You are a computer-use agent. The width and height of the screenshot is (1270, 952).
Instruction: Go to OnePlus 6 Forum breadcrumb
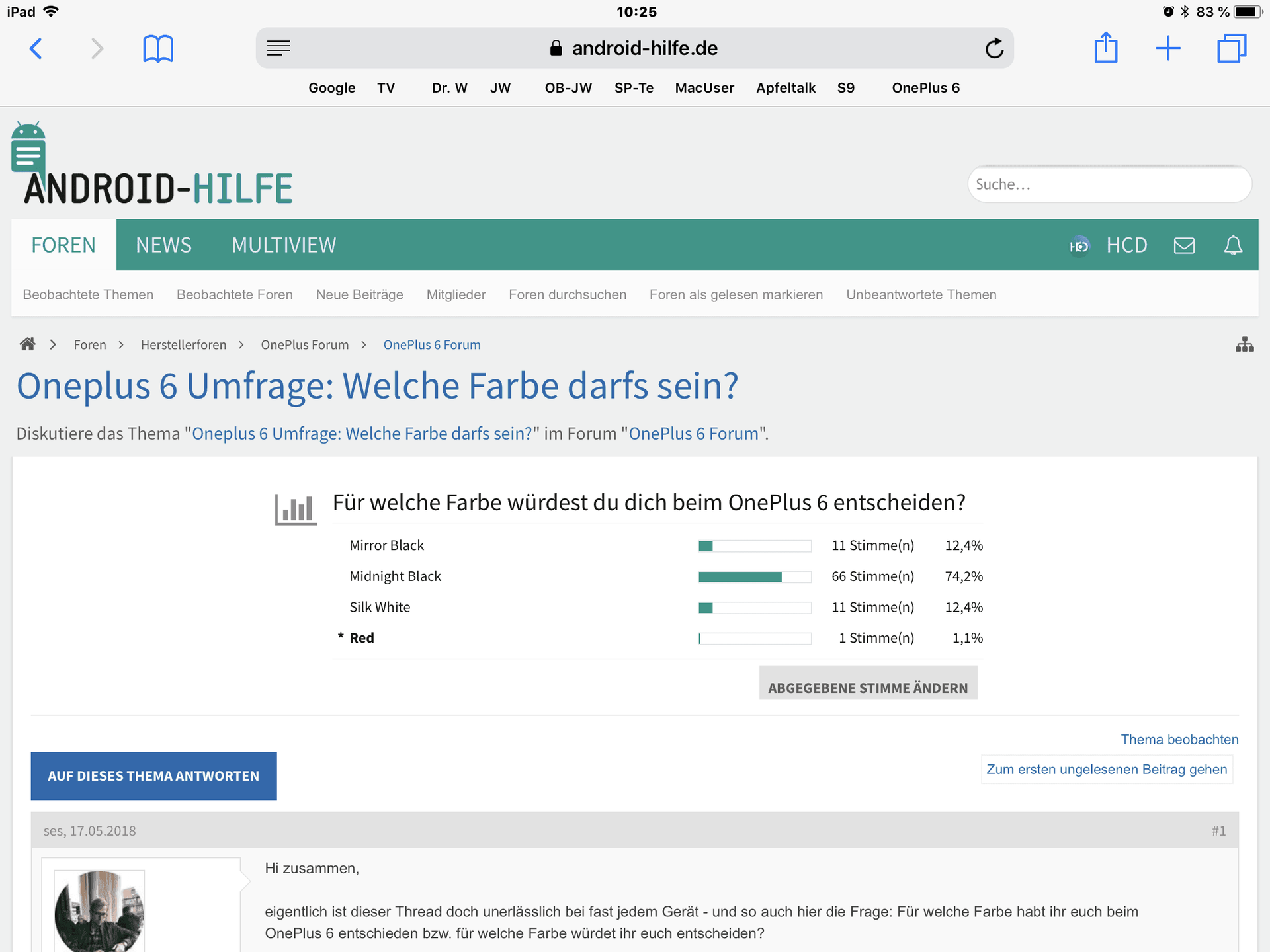[432, 344]
